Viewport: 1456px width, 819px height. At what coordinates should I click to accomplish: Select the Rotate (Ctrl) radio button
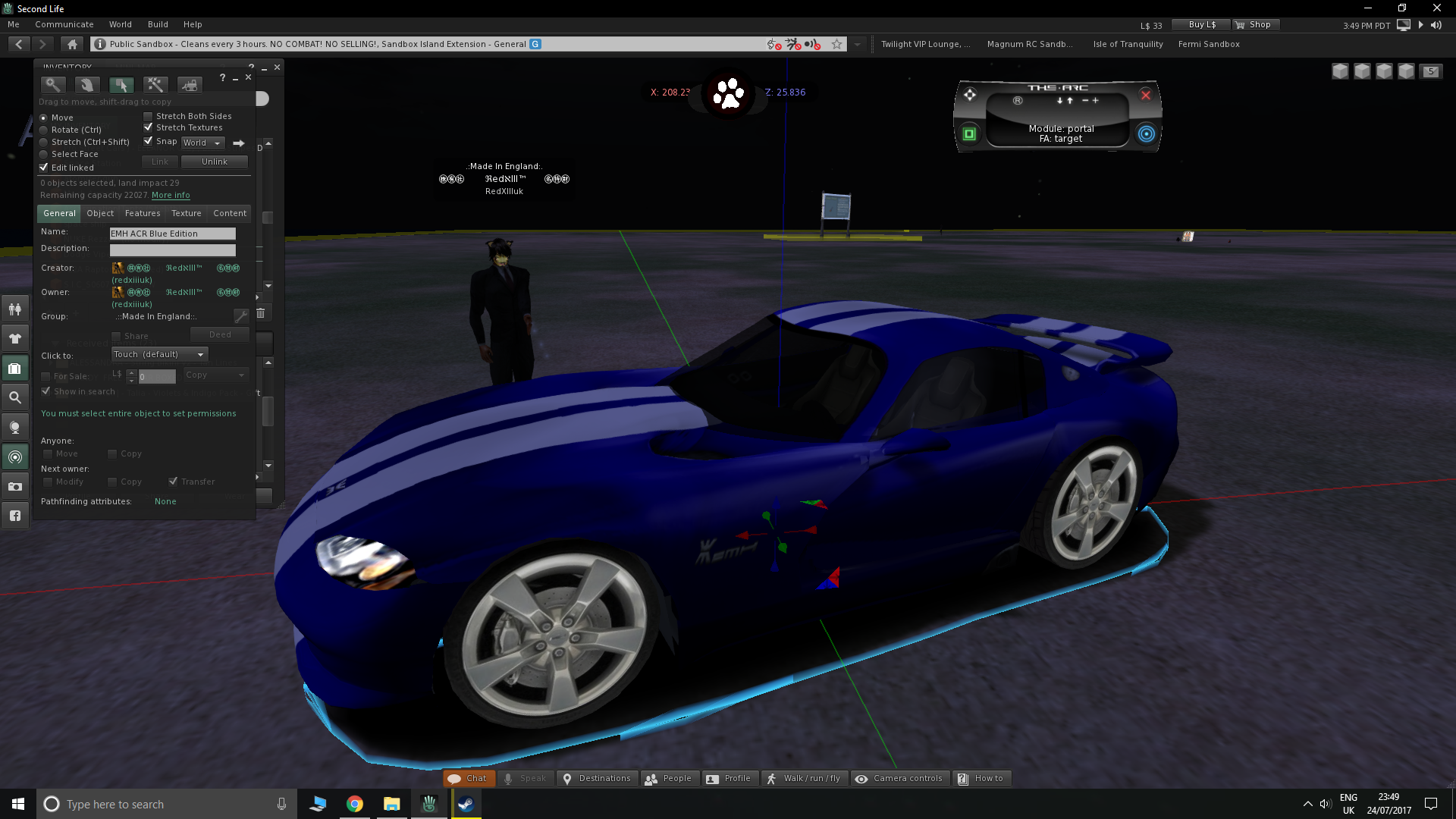(43, 130)
